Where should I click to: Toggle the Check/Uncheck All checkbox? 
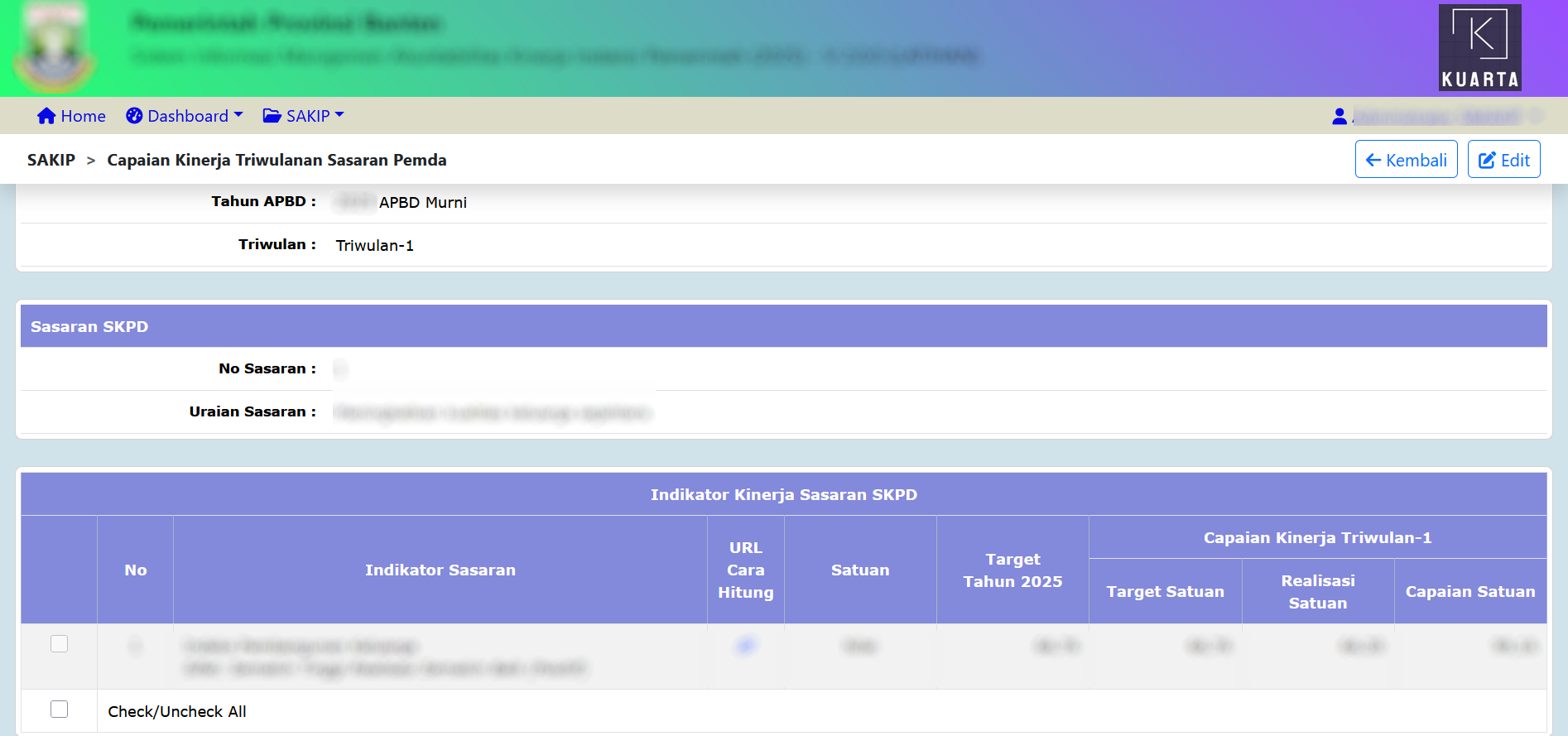pos(60,709)
